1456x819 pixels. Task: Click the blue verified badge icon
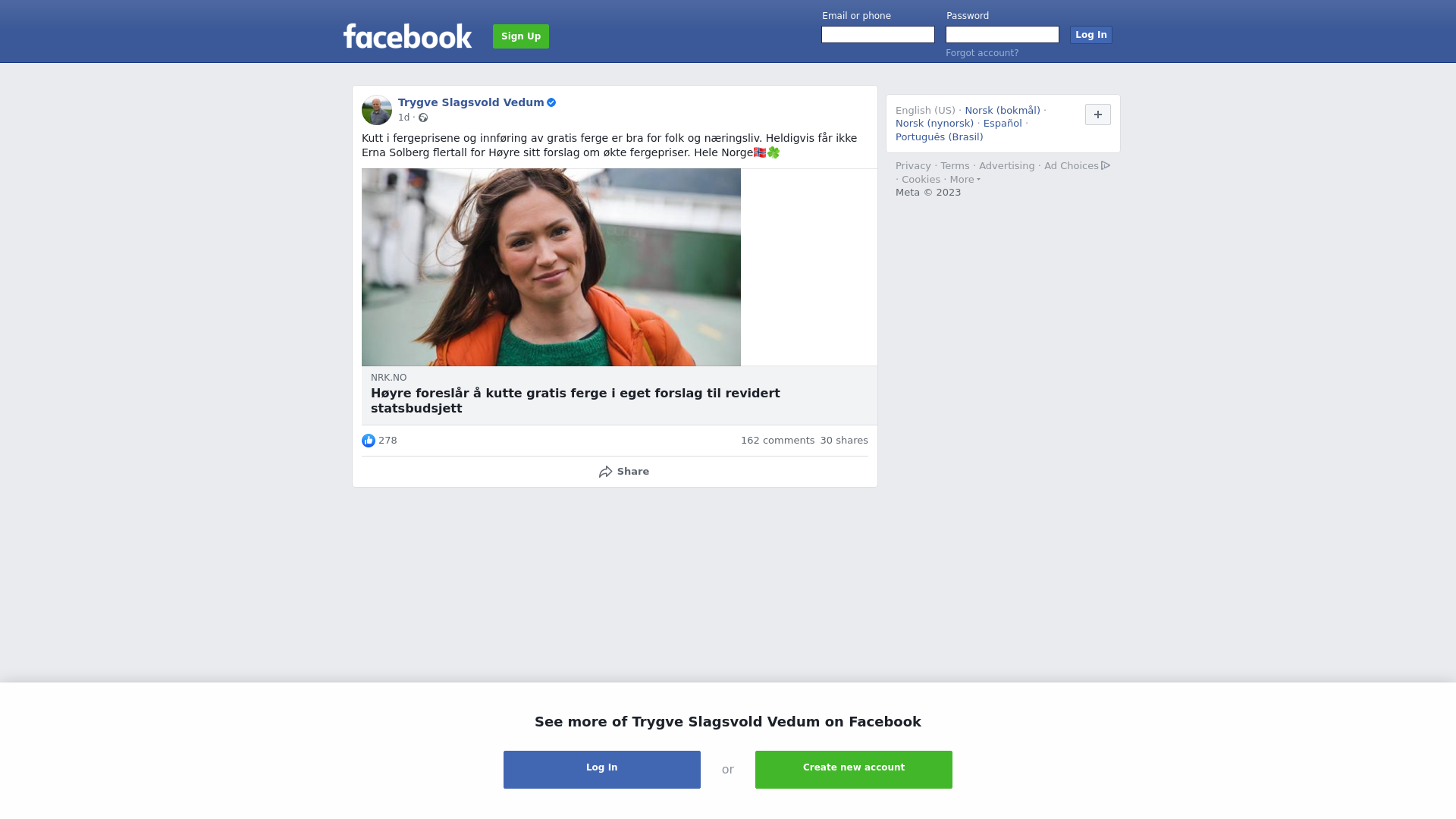pos(551,102)
